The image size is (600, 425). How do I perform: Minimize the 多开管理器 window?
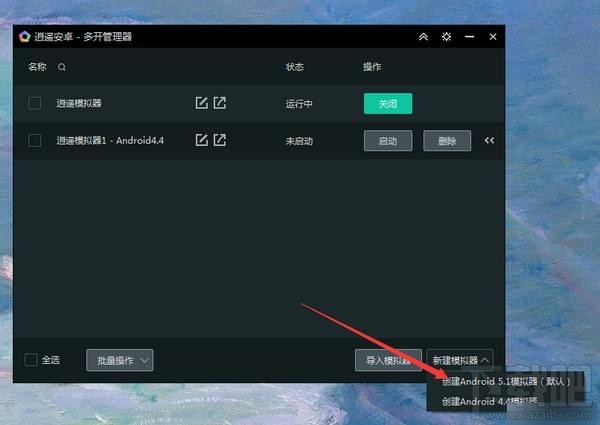pyautogui.click(x=470, y=37)
